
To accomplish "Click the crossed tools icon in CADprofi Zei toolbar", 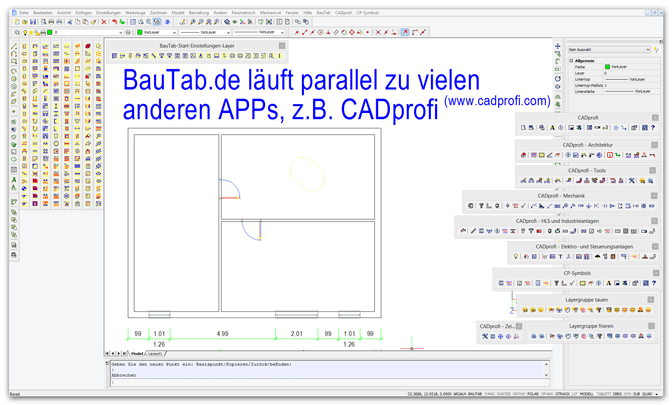I will coord(485,336).
